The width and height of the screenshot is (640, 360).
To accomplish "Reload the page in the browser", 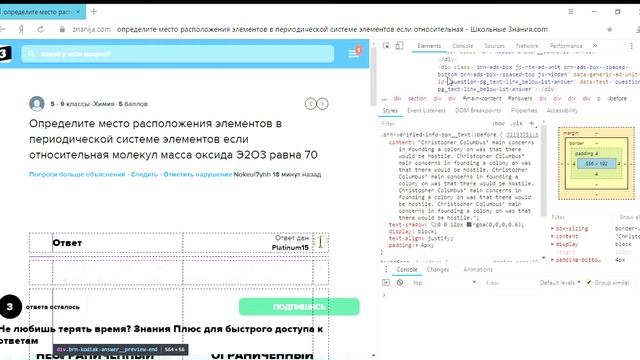I will [x=40, y=29].
